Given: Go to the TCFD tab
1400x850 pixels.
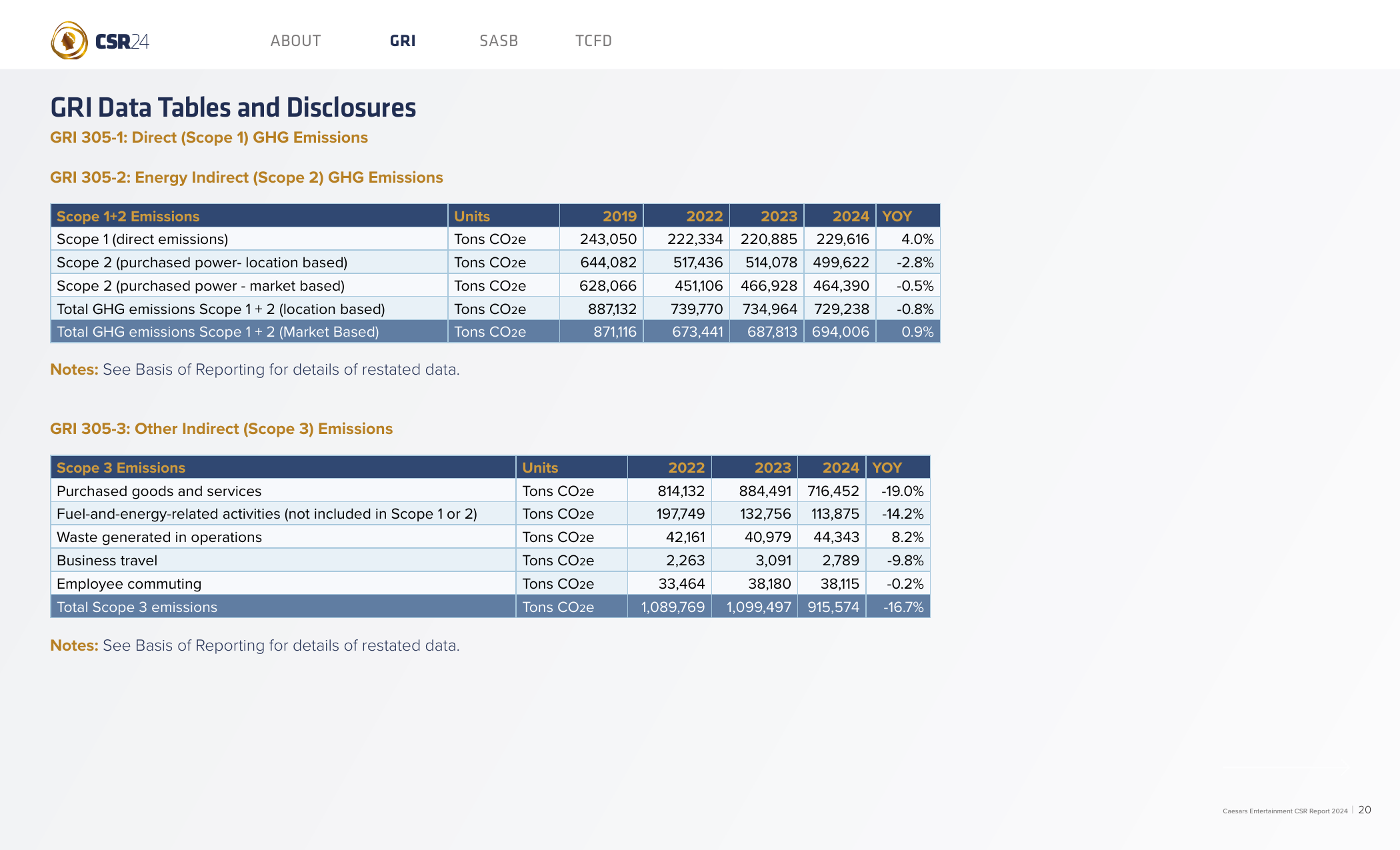Looking at the screenshot, I should pos(593,41).
